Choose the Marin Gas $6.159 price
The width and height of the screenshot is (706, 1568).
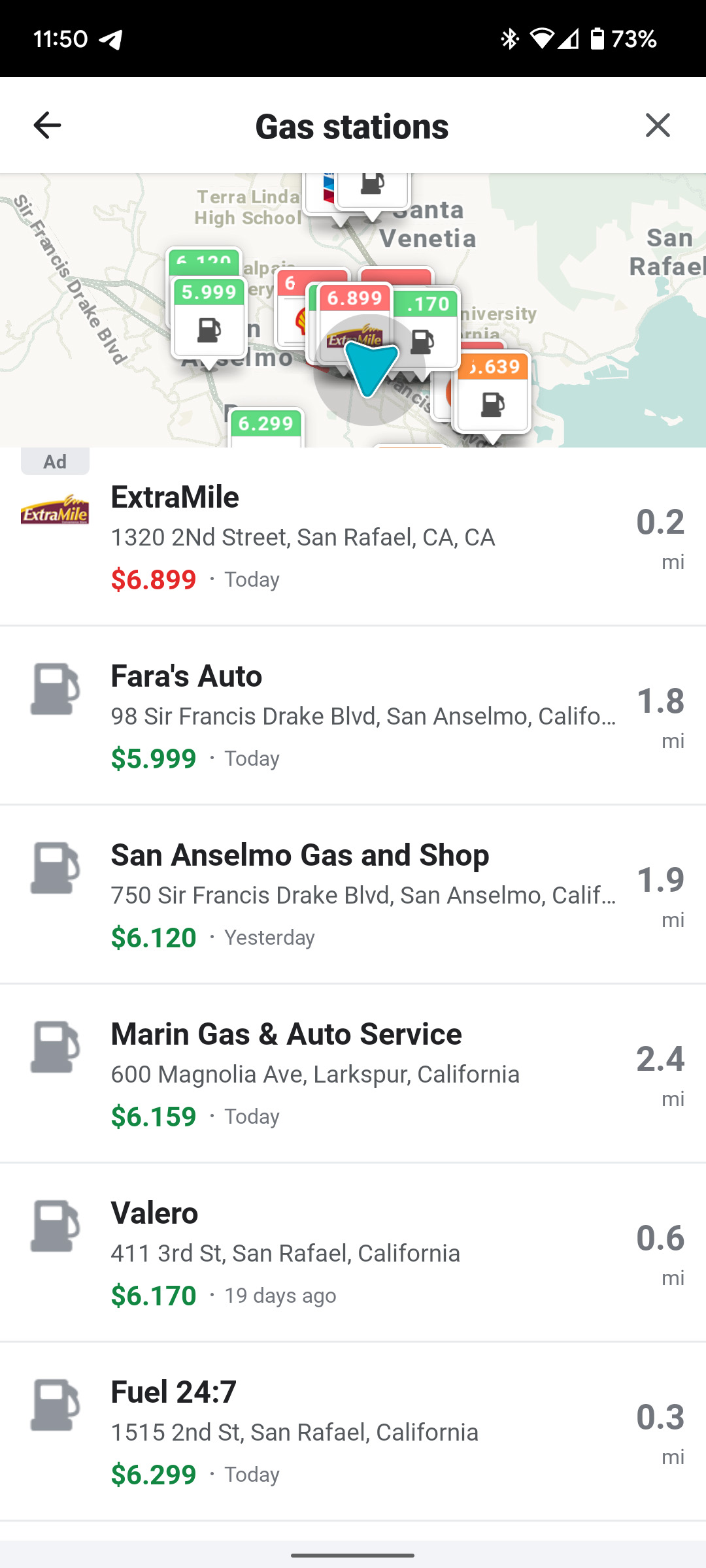click(154, 1117)
